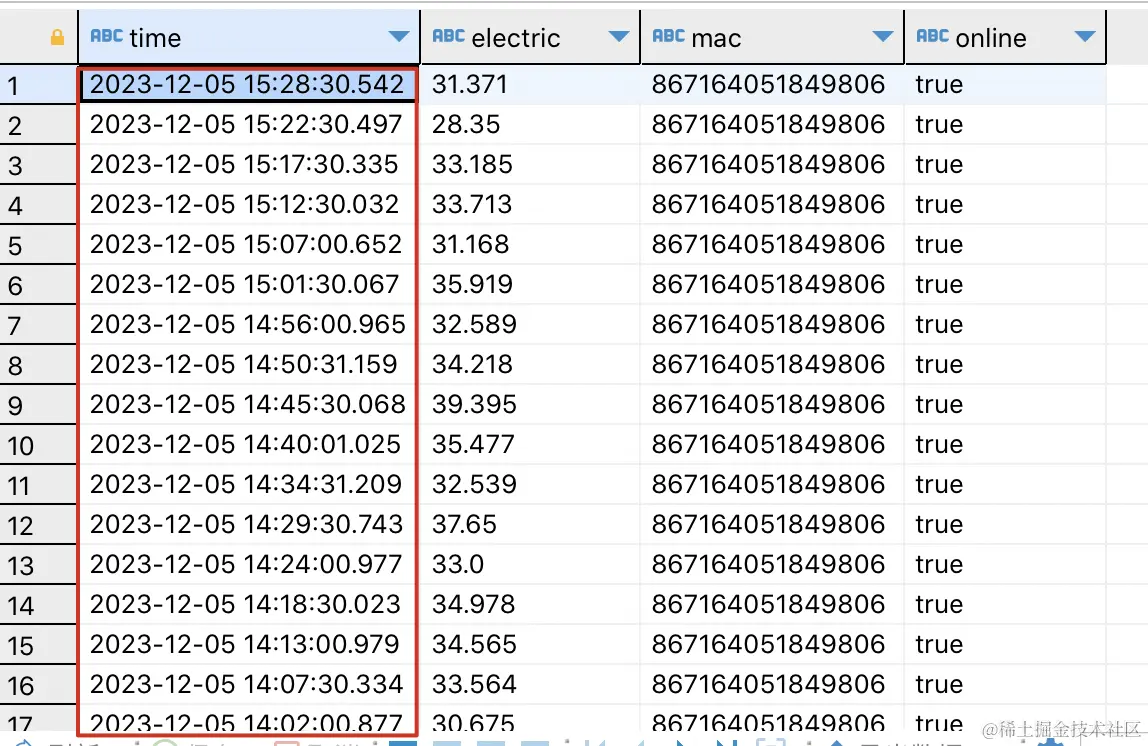The image size is (1148, 746).
Task: Select electric cell 35.919
Action: [530, 284]
